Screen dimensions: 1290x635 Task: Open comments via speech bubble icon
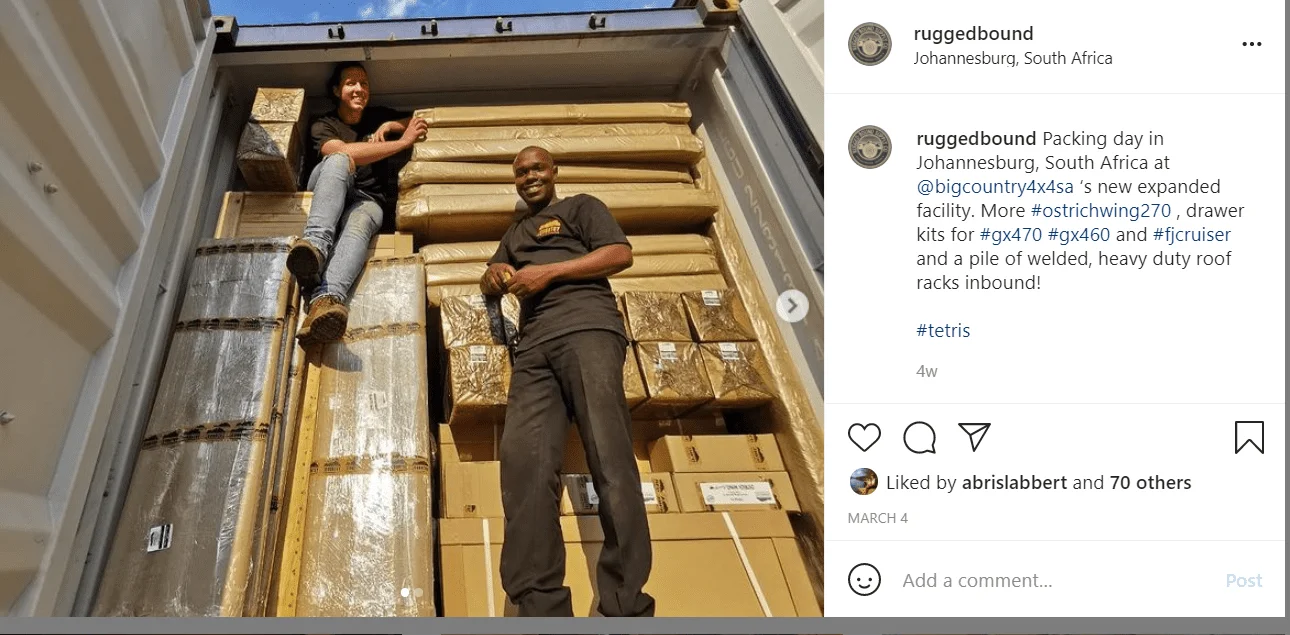tap(919, 437)
